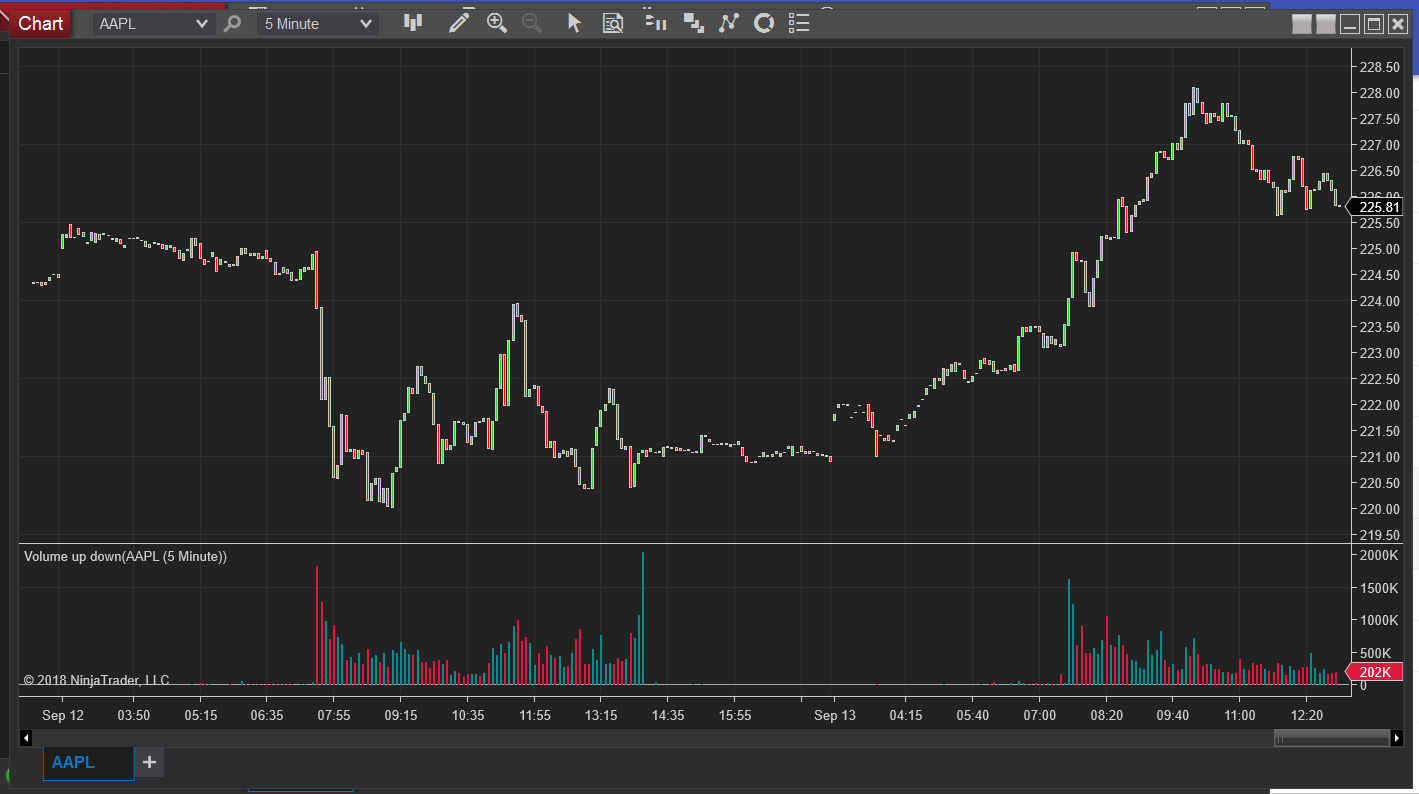Open the instrument link color selector
This screenshot has height=794, width=1419.
tap(1301, 25)
